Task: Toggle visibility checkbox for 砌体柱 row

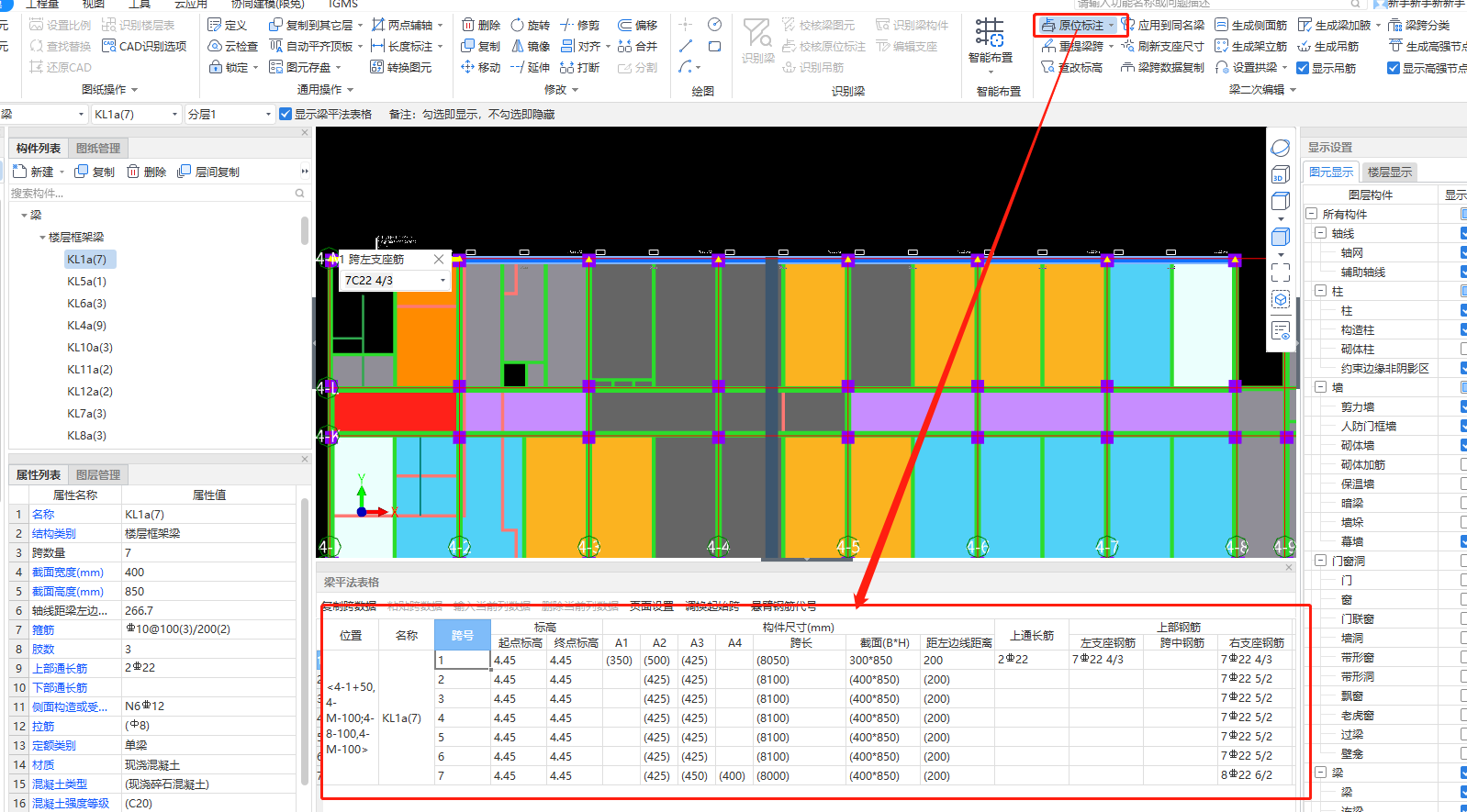Action: [1463, 349]
